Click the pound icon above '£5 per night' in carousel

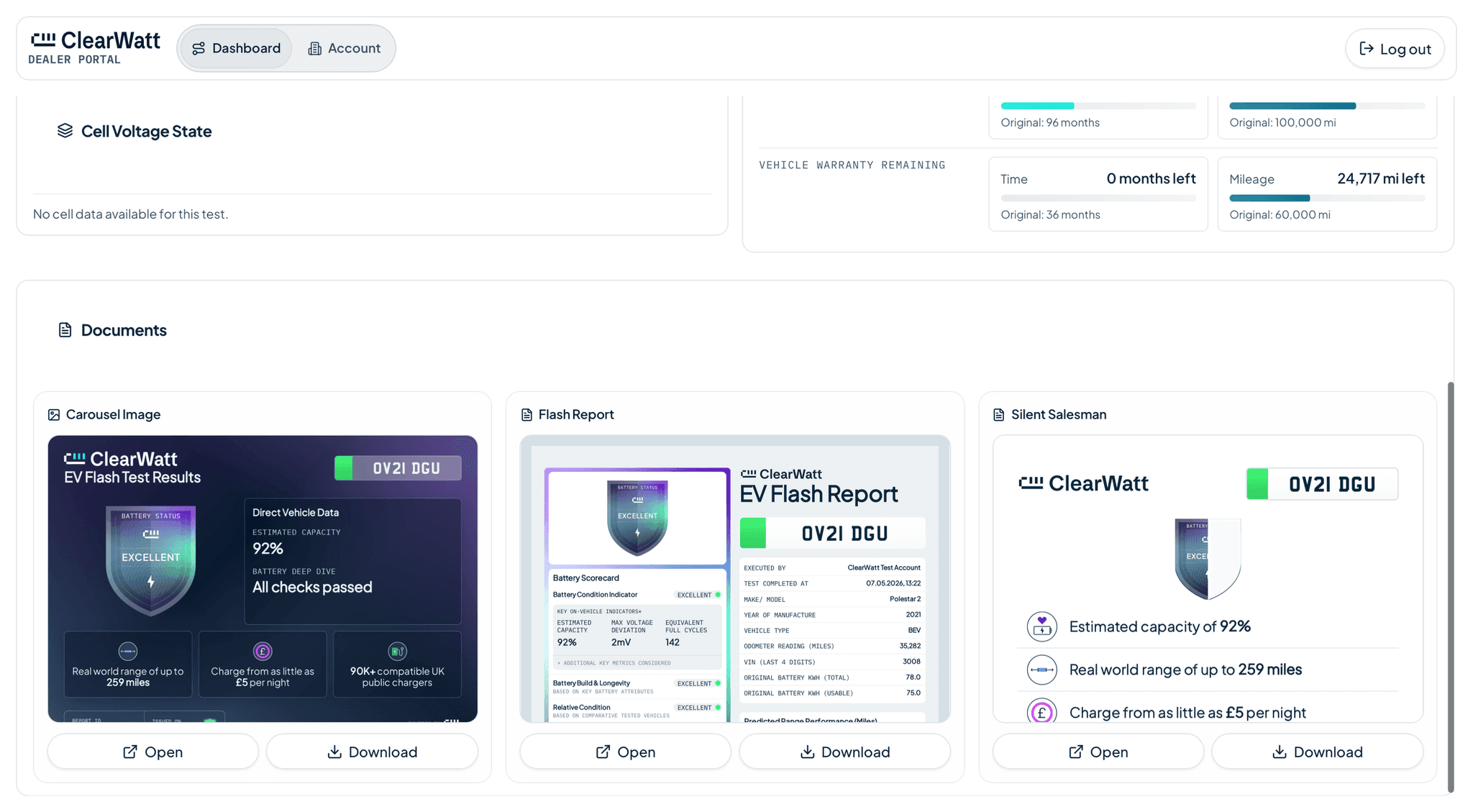point(263,652)
